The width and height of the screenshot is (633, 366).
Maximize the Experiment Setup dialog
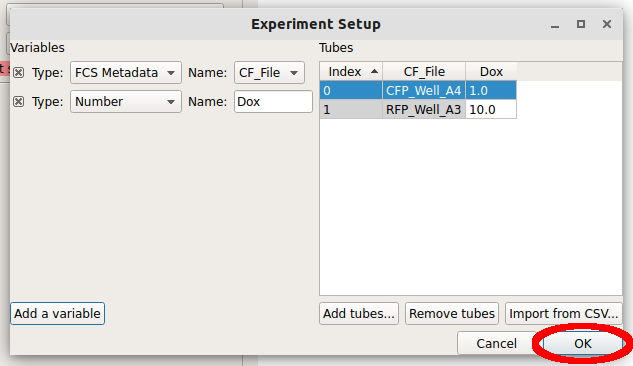click(581, 24)
